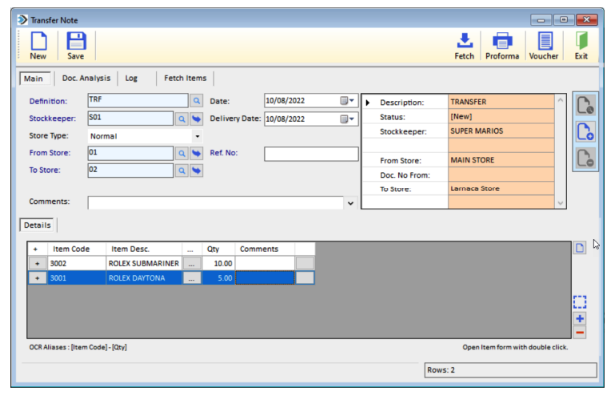Click ellipsis button in ROLEX SUBMARINER row

click(192, 263)
